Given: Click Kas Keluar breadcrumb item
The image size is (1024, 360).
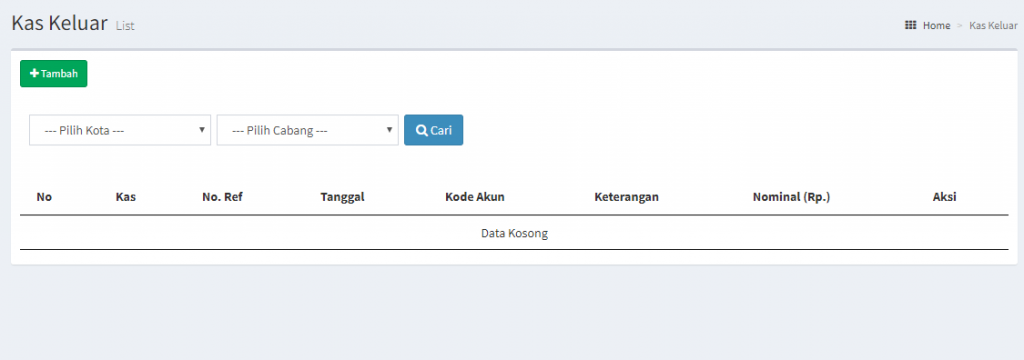Looking at the screenshot, I should pos(993,25).
